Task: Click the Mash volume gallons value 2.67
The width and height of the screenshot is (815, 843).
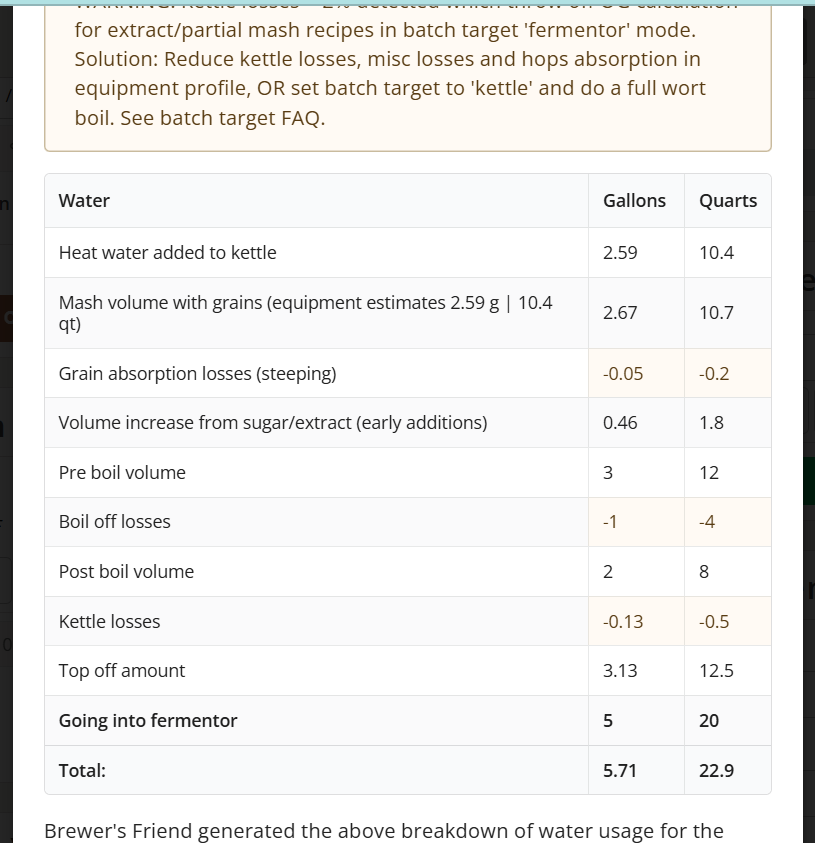Action: [x=620, y=313]
